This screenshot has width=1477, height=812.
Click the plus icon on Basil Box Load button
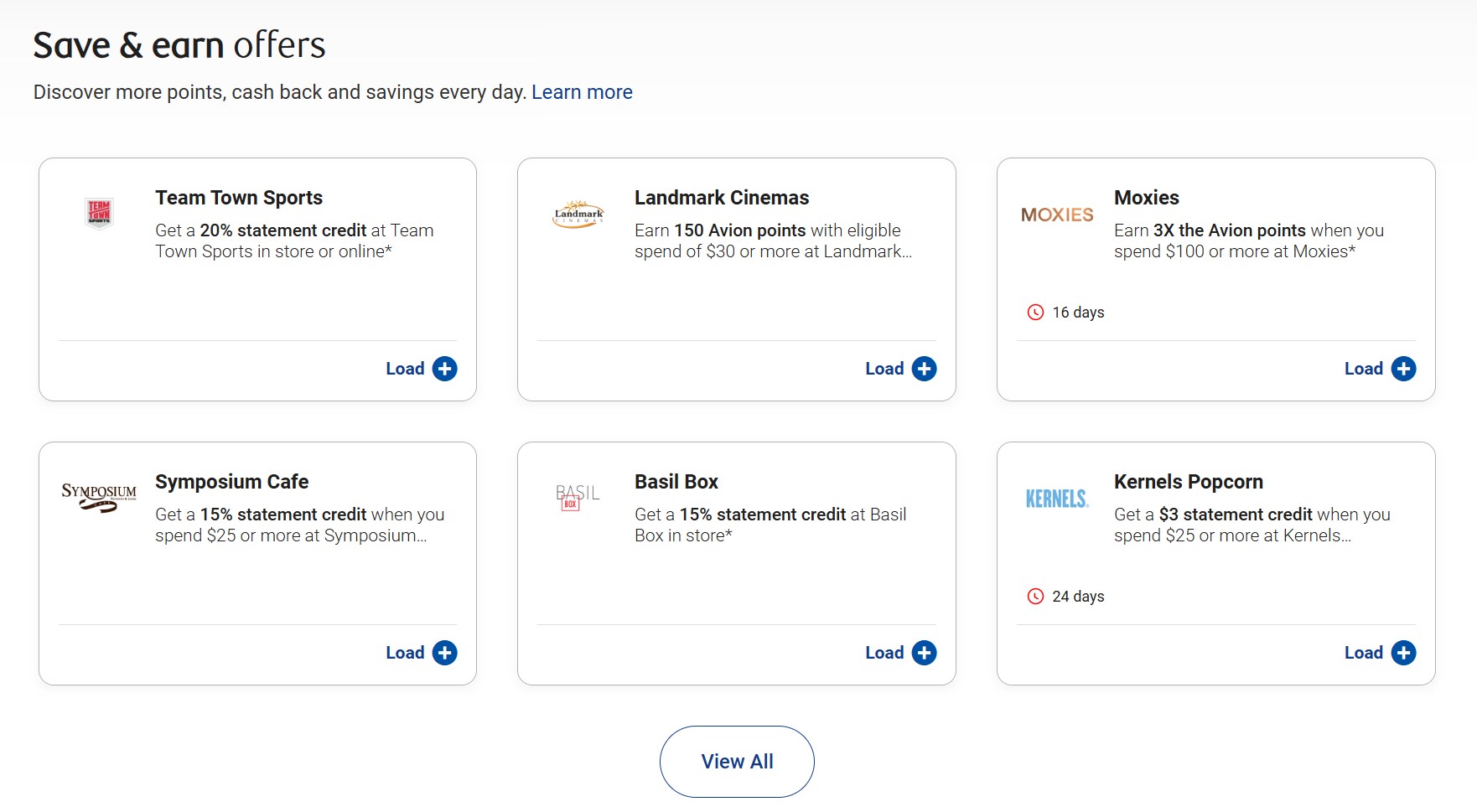(925, 652)
